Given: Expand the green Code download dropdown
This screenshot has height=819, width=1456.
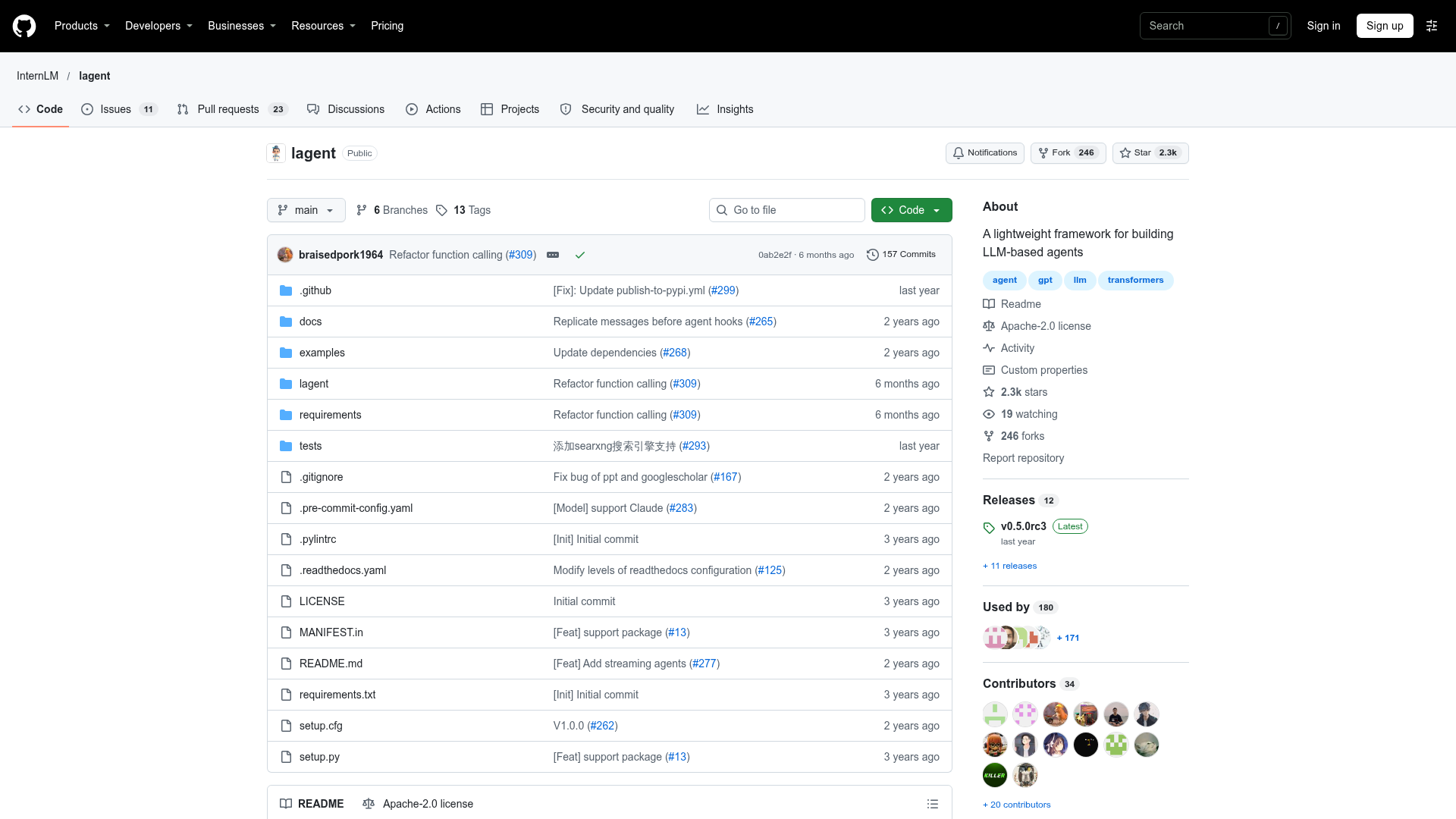Looking at the screenshot, I should tap(912, 210).
